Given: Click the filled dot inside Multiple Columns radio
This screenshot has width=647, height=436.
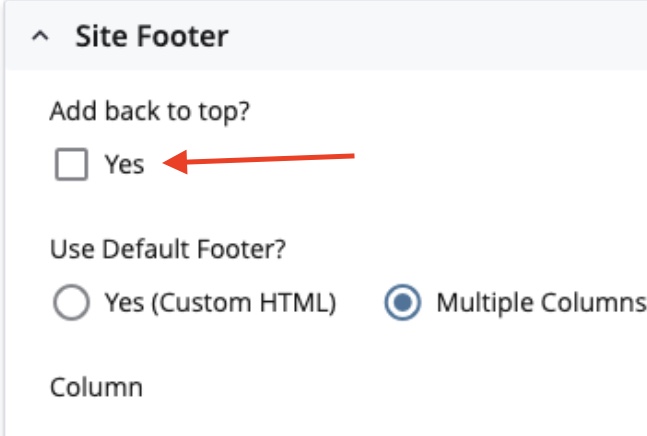Looking at the screenshot, I should (404, 304).
